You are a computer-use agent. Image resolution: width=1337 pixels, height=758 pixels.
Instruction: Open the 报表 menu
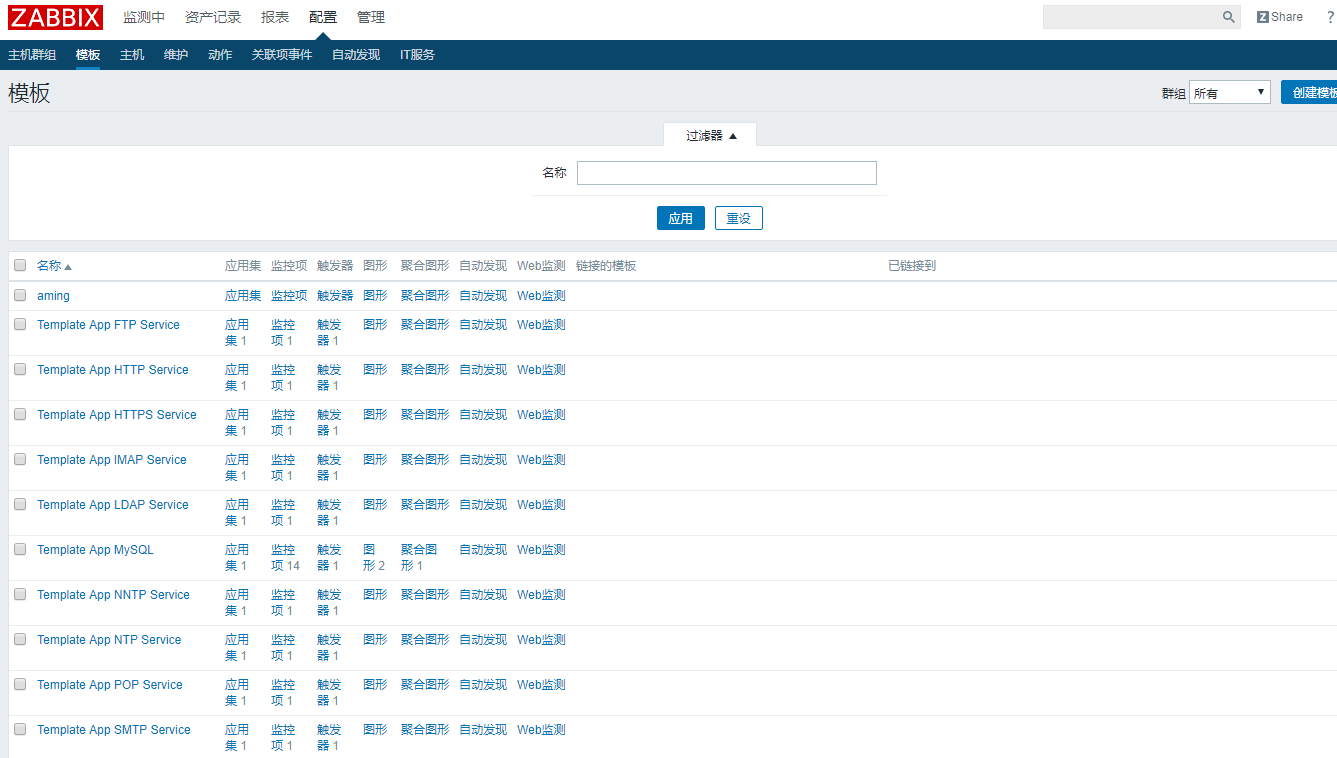tap(275, 17)
